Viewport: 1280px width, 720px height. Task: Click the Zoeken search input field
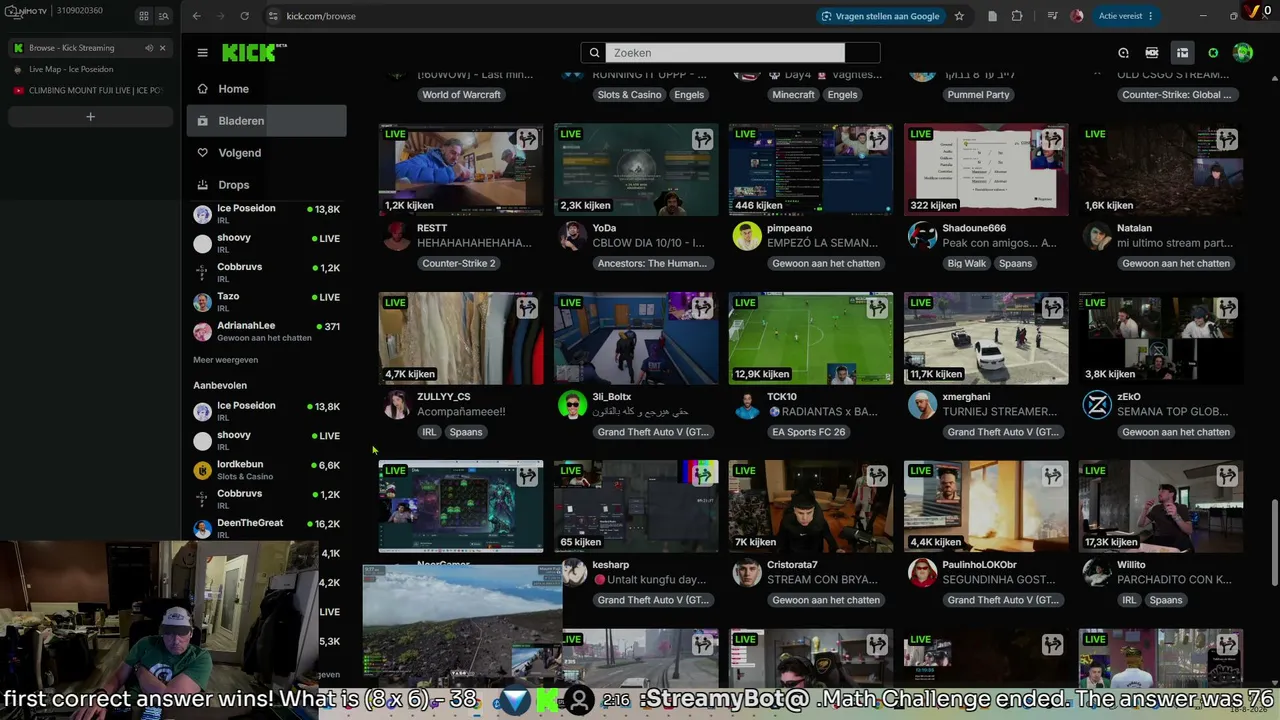726,53
